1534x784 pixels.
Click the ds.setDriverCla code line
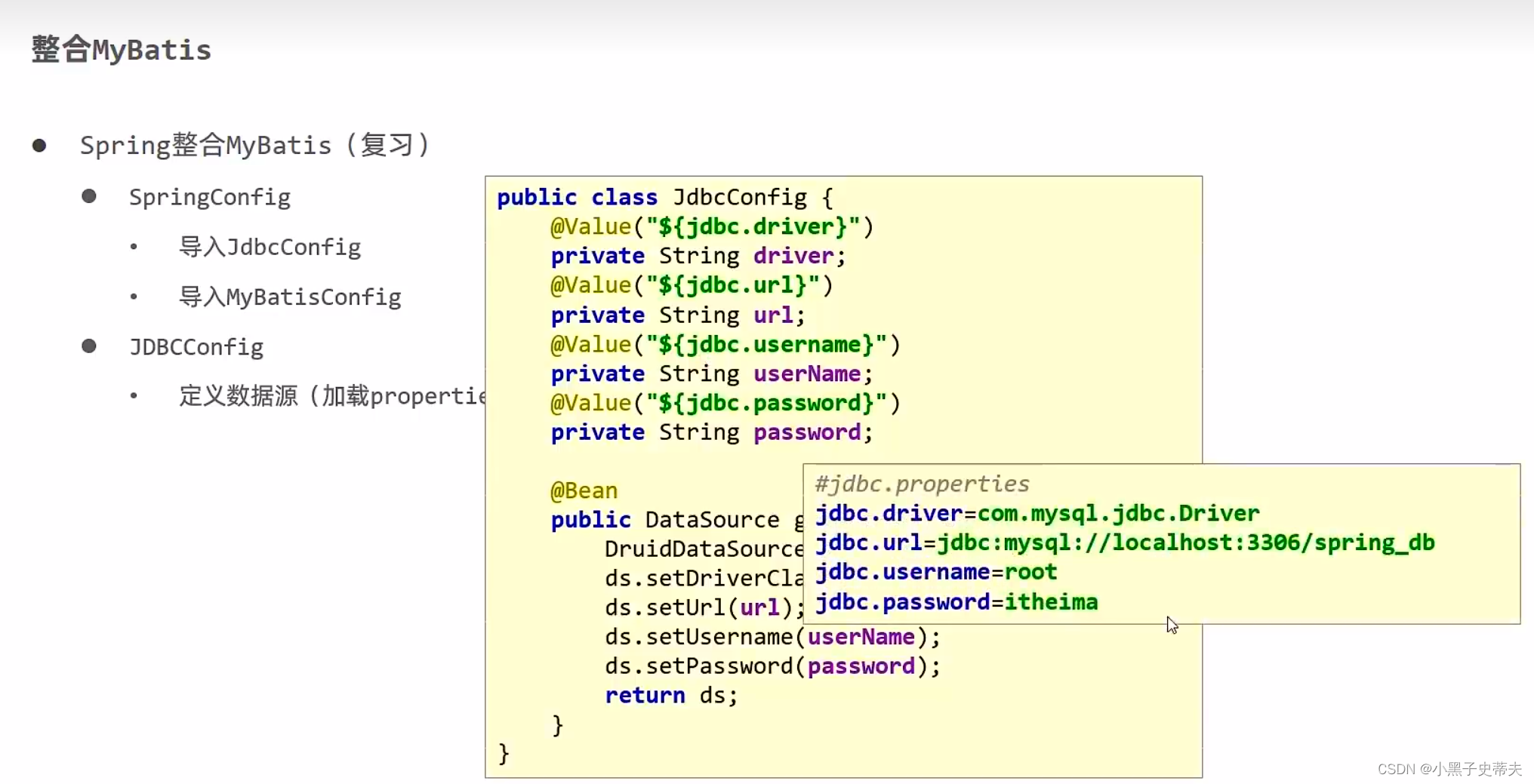704,578
